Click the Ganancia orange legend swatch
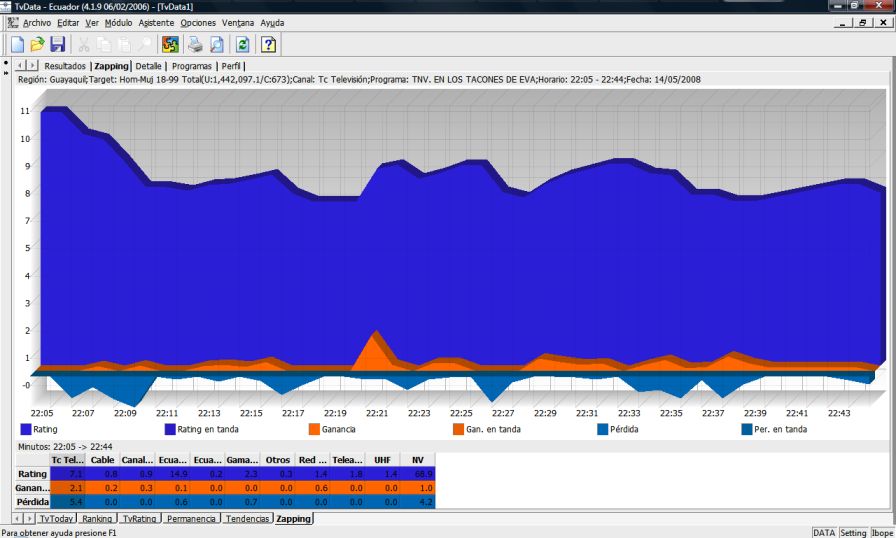Viewport: 896px width, 538px height. click(314, 429)
